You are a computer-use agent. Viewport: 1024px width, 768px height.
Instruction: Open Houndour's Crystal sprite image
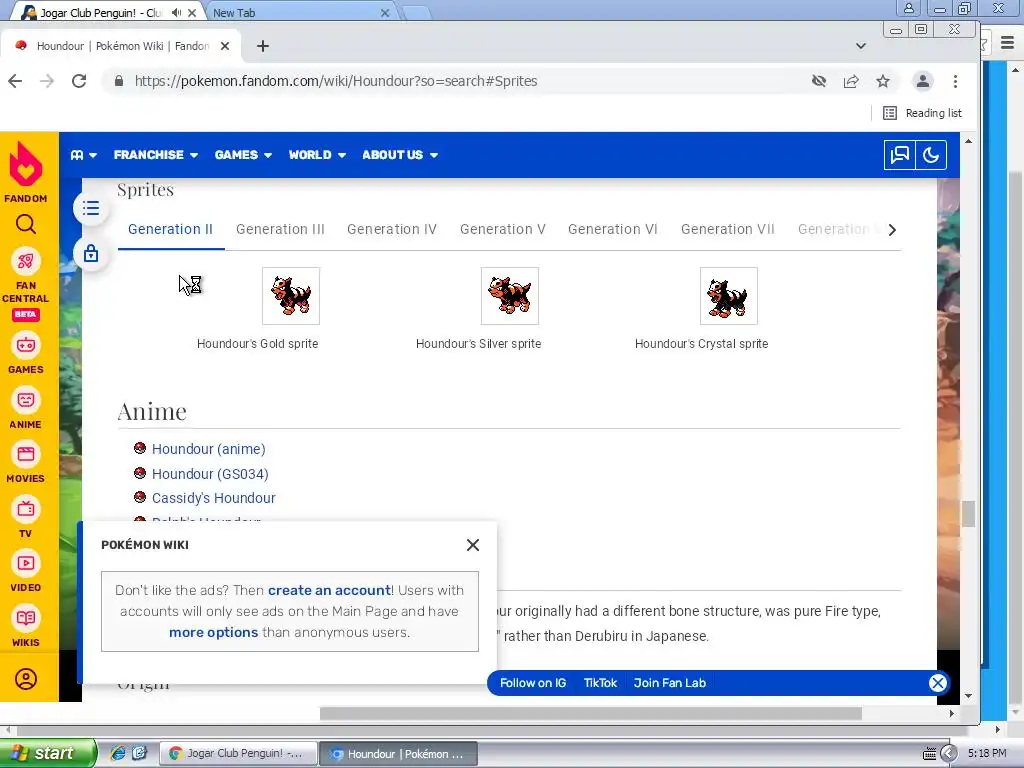[729, 296]
